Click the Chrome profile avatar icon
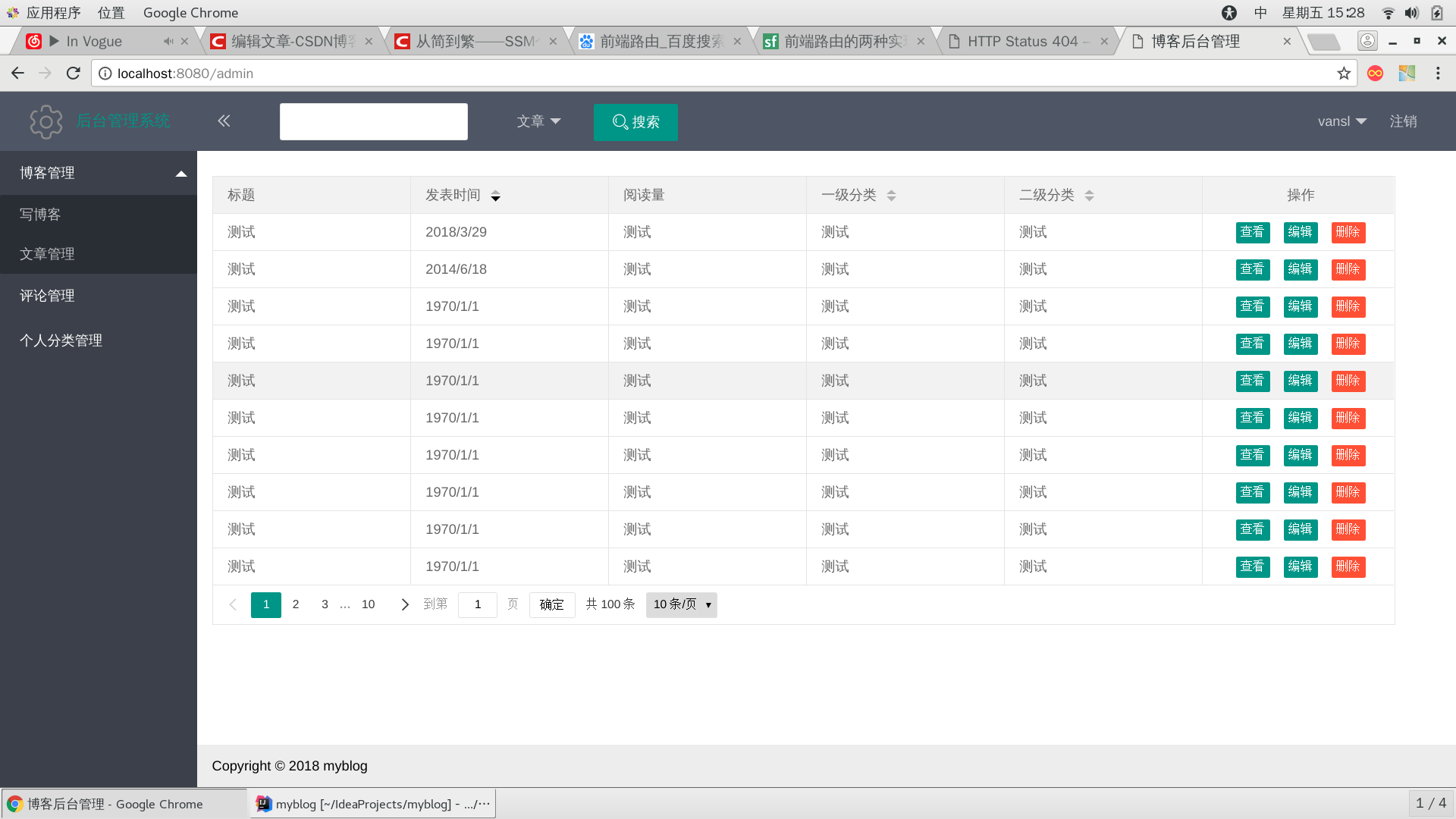Viewport: 1456px width, 819px height. coord(1367,40)
